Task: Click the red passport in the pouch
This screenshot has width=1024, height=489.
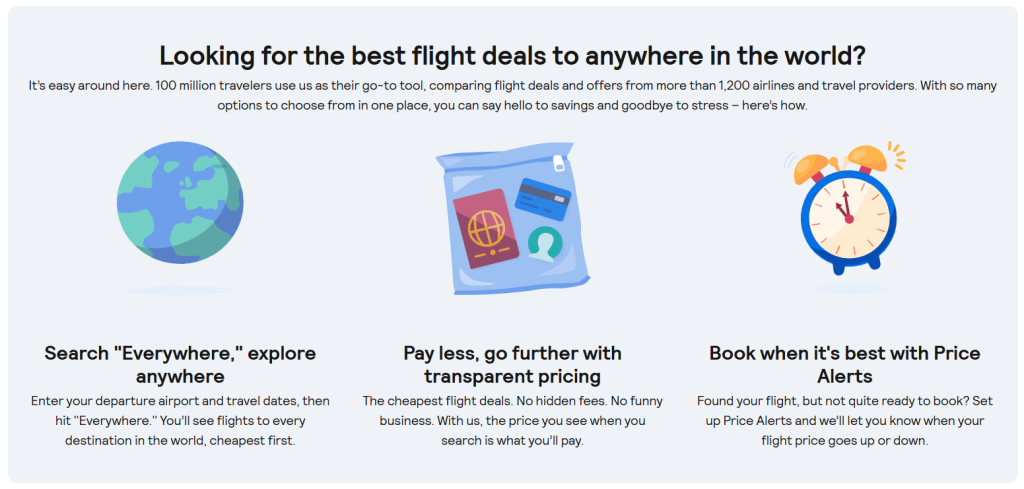Action: 486,227
